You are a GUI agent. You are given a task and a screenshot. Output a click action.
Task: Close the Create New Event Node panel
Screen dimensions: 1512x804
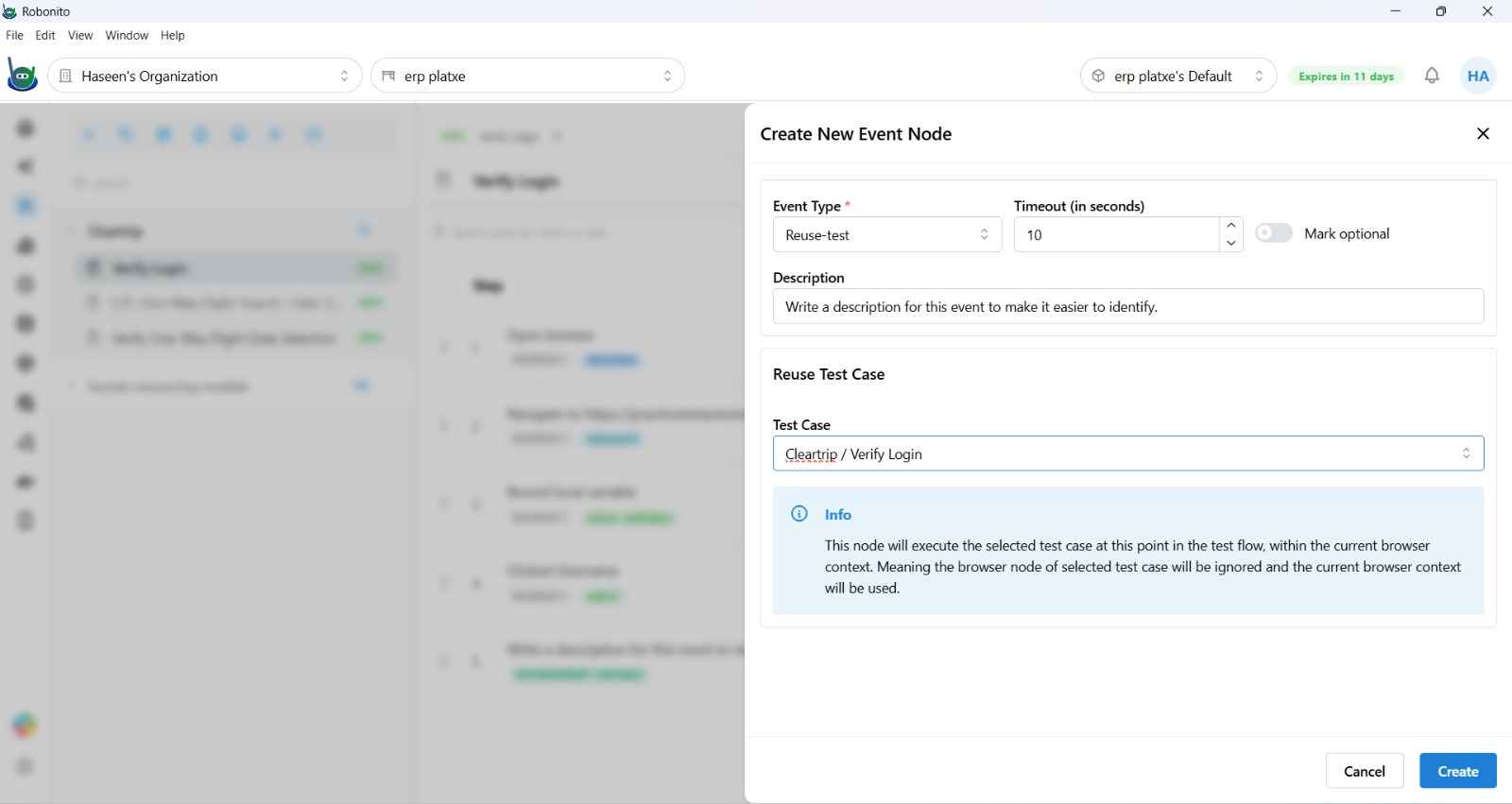point(1483,133)
